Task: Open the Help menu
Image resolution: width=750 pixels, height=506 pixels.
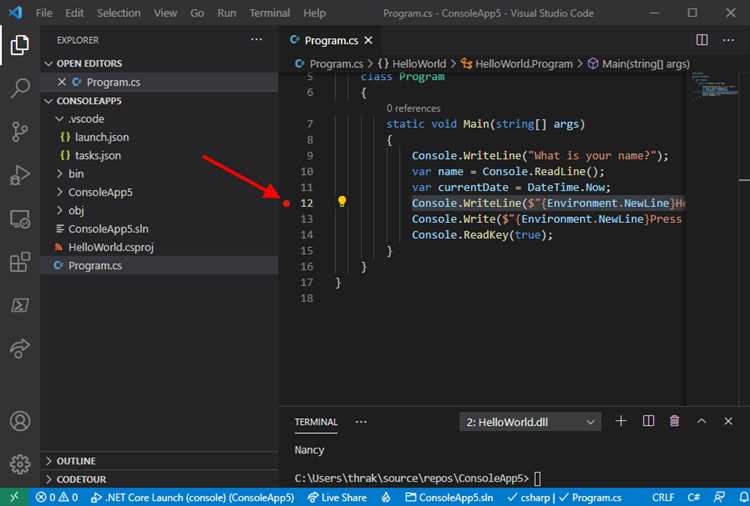Action: tap(314, 13)
